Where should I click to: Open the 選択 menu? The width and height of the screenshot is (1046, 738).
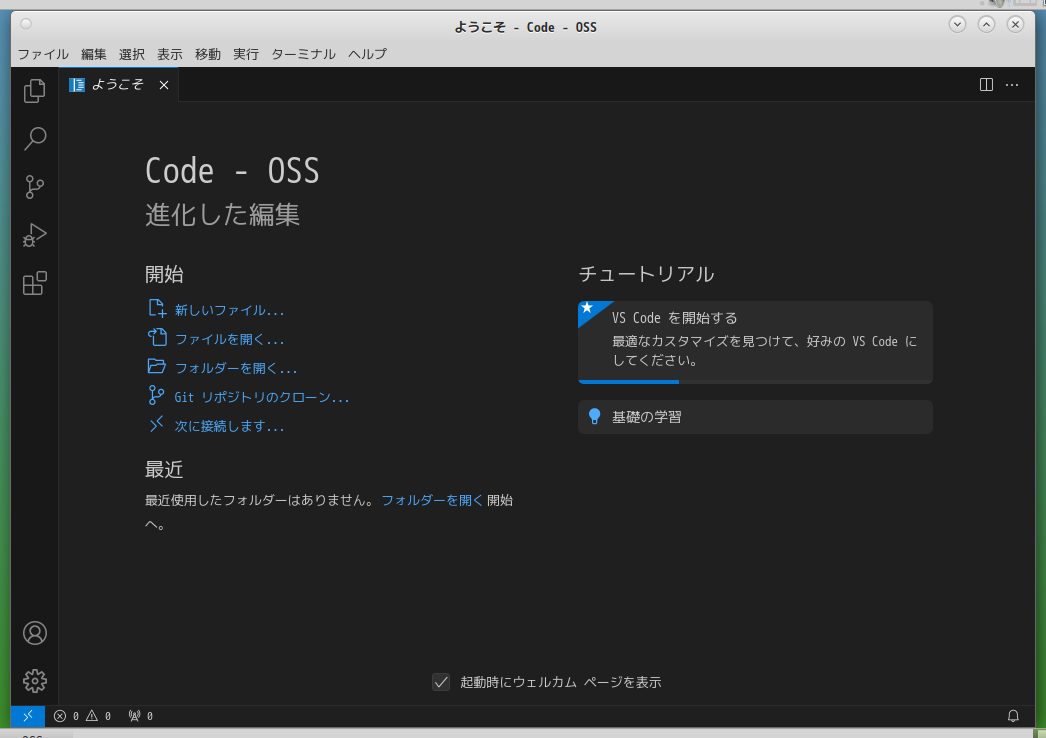coord(131,54)
